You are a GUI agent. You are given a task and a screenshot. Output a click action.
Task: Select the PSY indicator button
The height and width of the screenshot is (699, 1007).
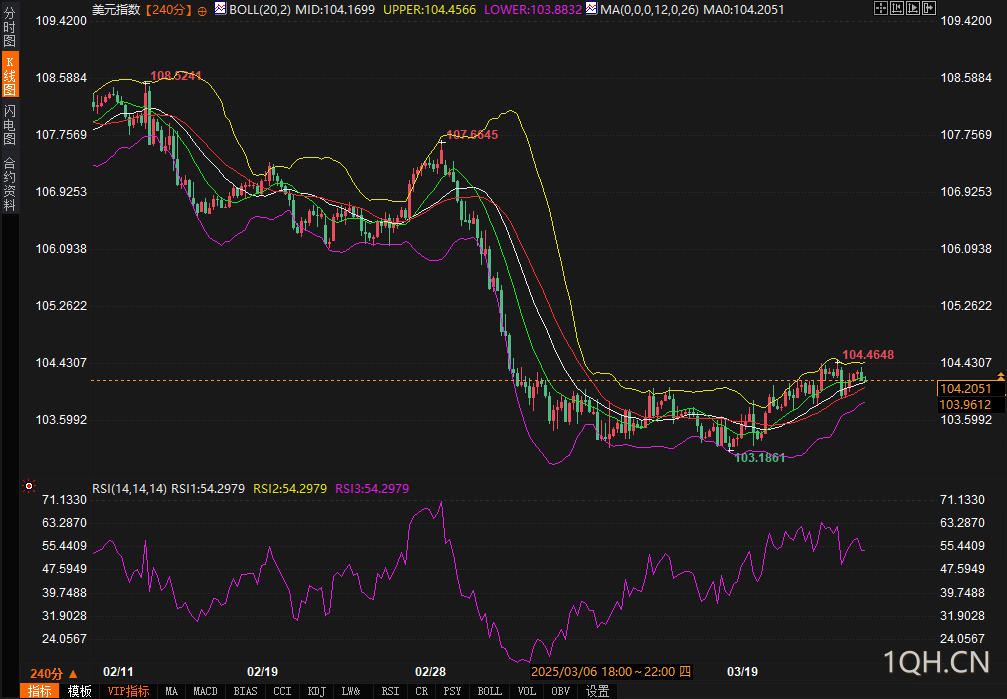[x=452, y=691]
